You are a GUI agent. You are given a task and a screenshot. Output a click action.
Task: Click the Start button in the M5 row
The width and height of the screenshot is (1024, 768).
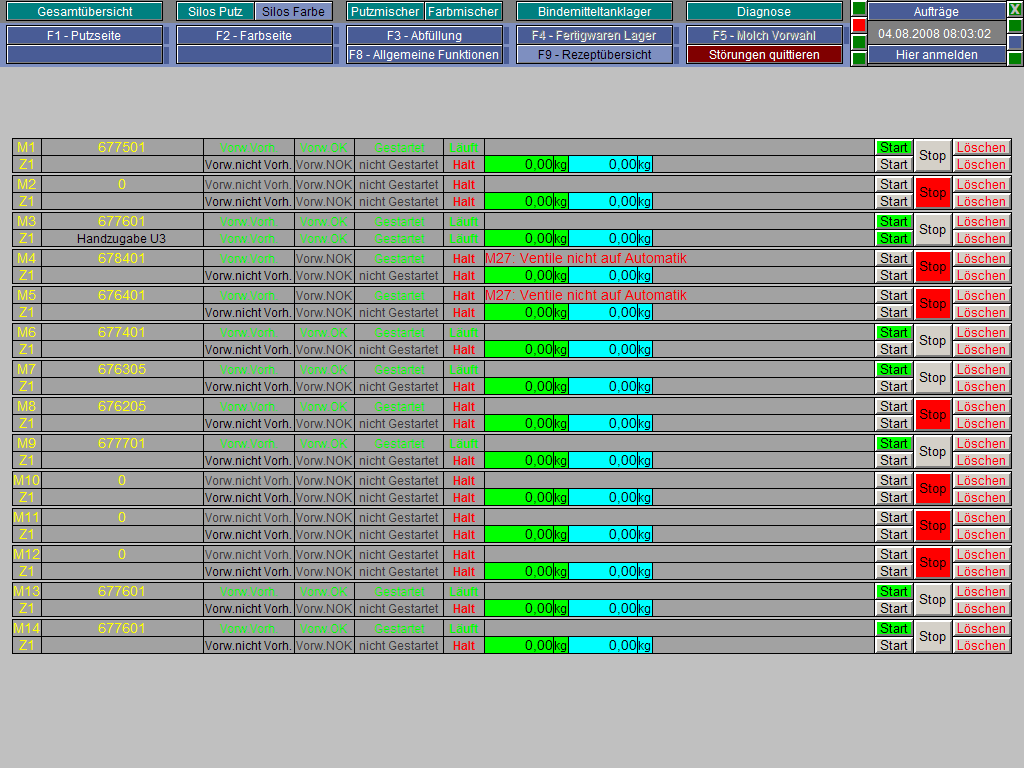click(894, 296)
